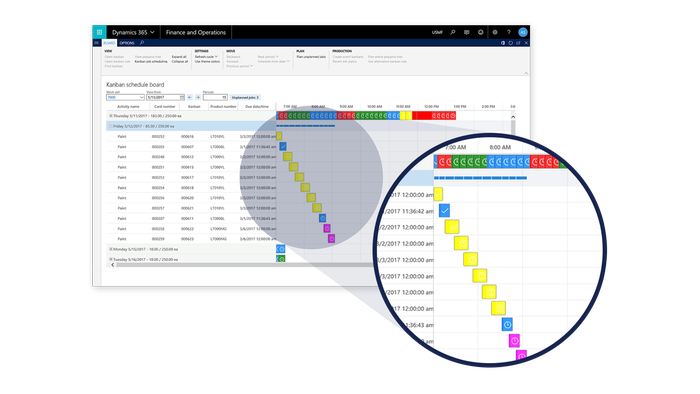Select the green job tile in Tuesday 5/16/2017 row
Image resolution: width=700 pixels, height=394 pixels.
281,259
